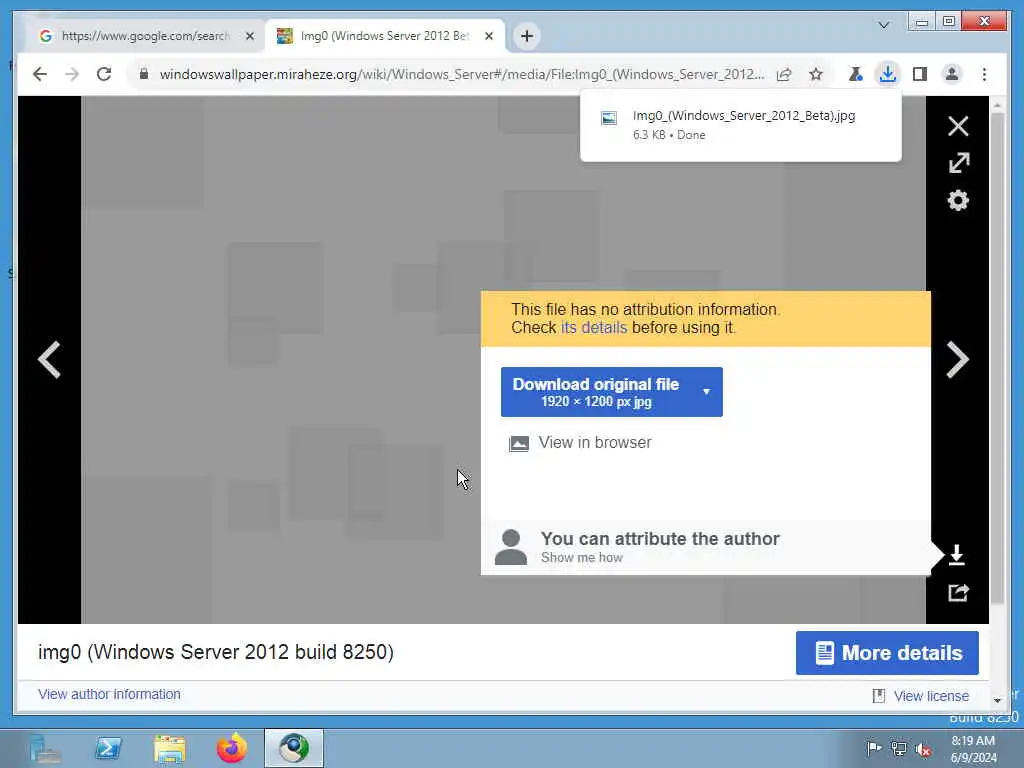Expand the download size options arrow

(706, 392)
